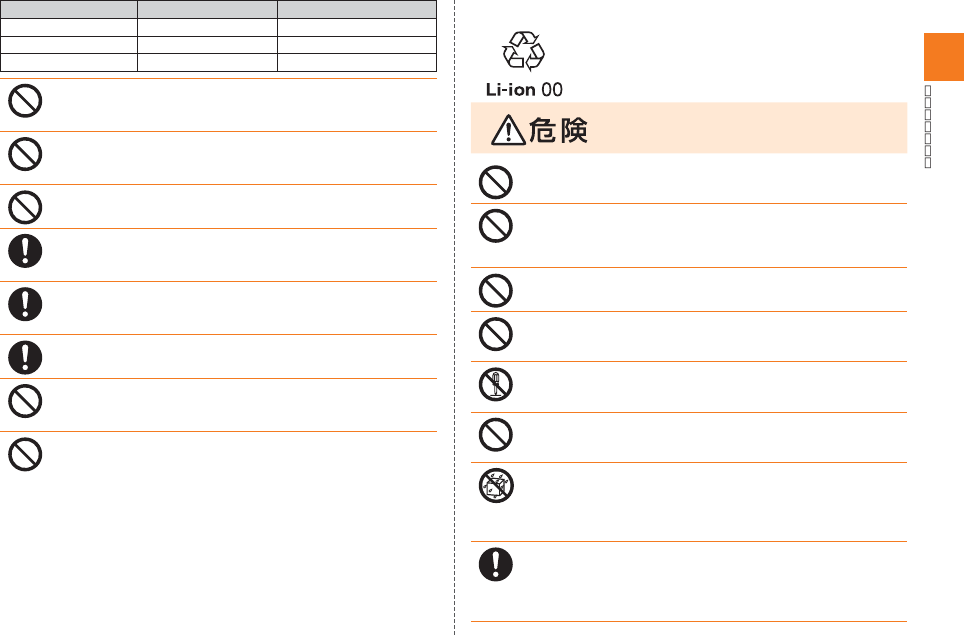Select the first exclamation icon in left column
This screenshot has width=964, height=635.
click(x=25, y=250)
